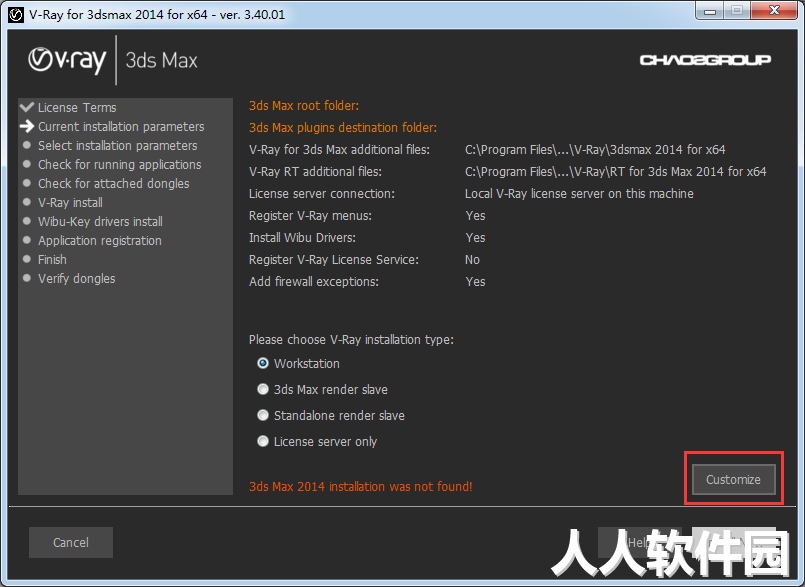The height and width of the screenshot is (587, 805).
Task: Click 'Register V-Ray License Service:' label
Action: 334,260
